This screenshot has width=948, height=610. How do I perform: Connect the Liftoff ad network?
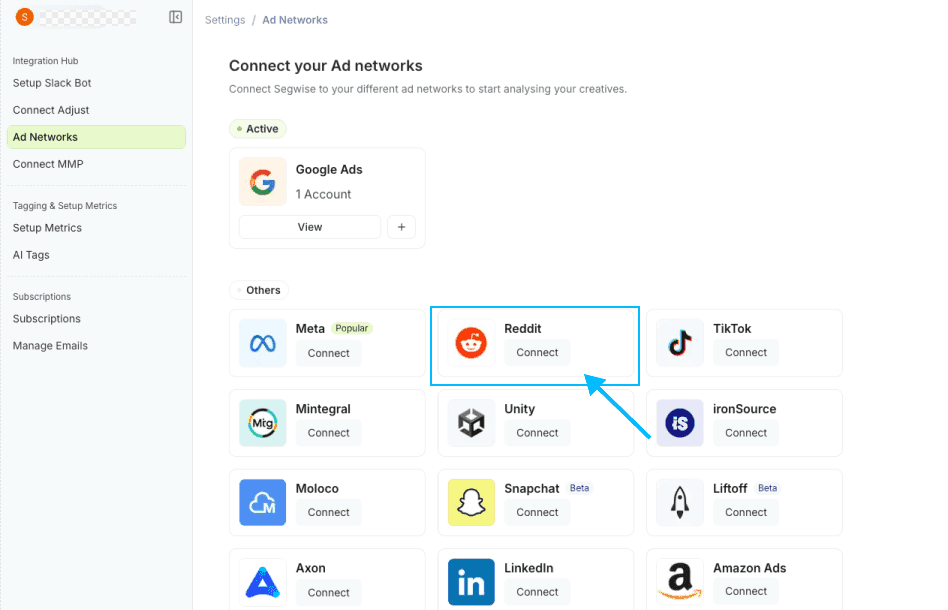(745, 512)
